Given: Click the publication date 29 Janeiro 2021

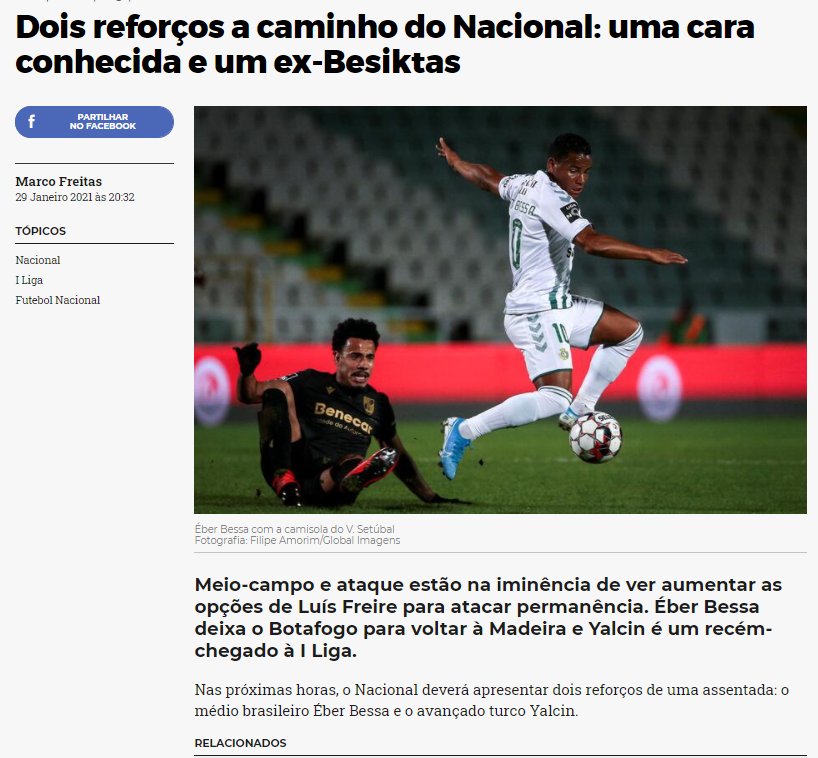Looking at the screenshot, I should tap(75, 197).
